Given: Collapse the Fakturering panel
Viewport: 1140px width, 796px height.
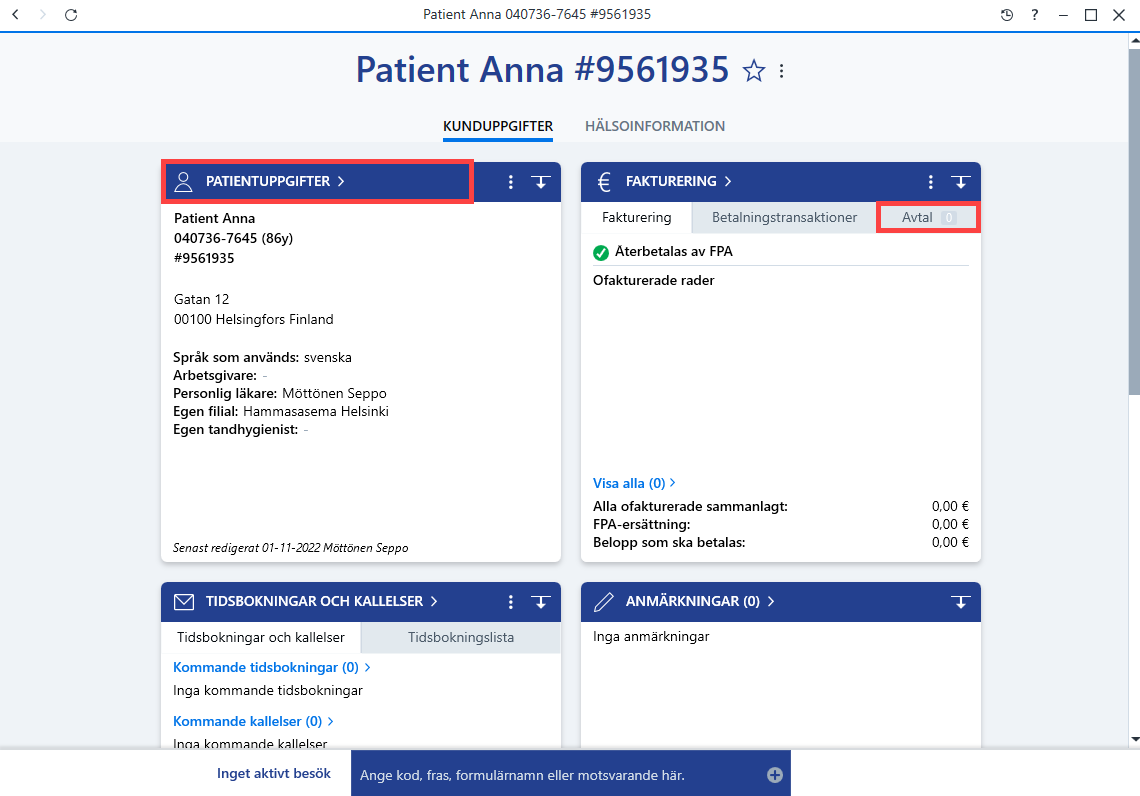Looking at the screenshot, I should 960,182.
